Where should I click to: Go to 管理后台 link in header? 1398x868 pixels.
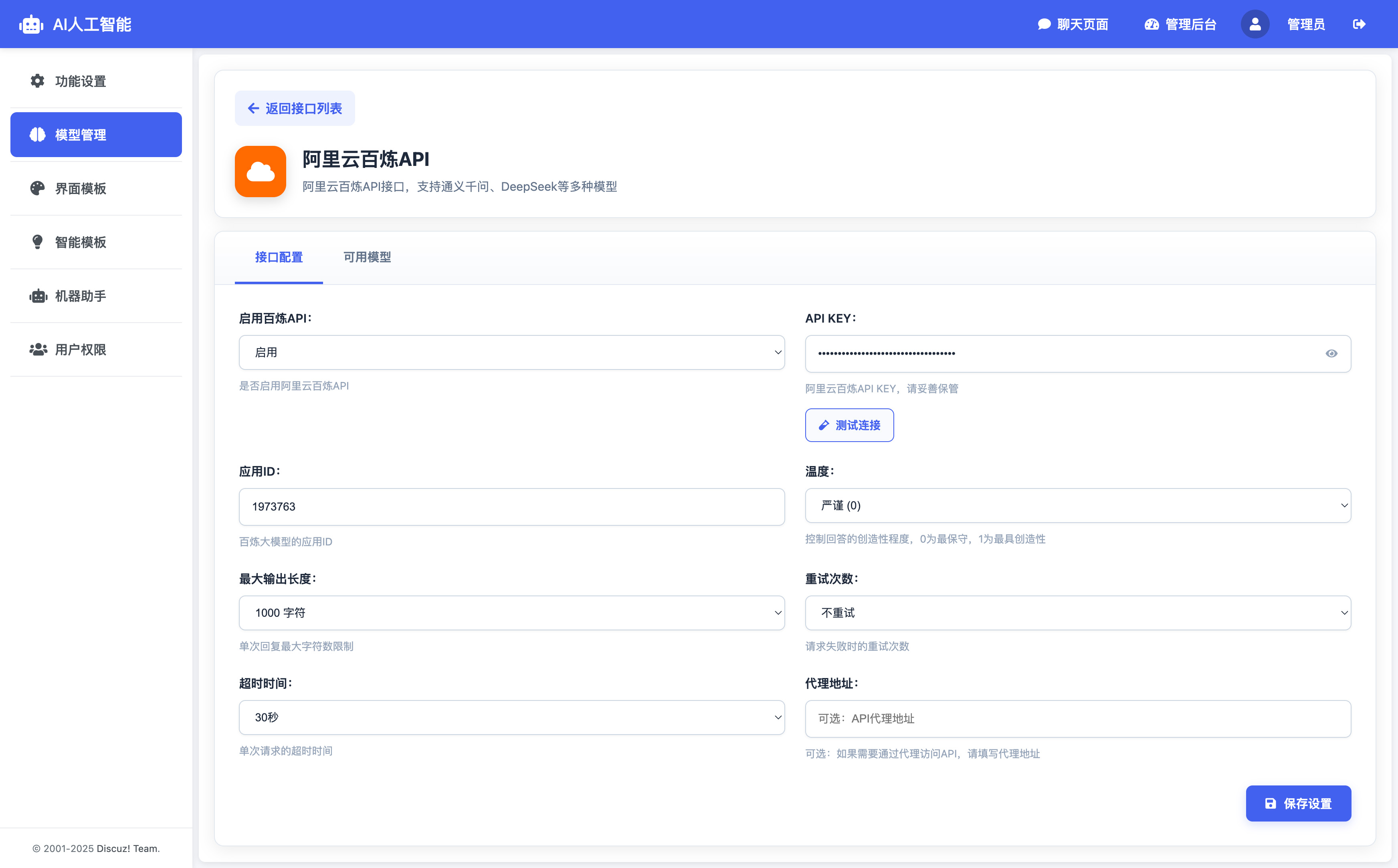tap(1180, 24)
